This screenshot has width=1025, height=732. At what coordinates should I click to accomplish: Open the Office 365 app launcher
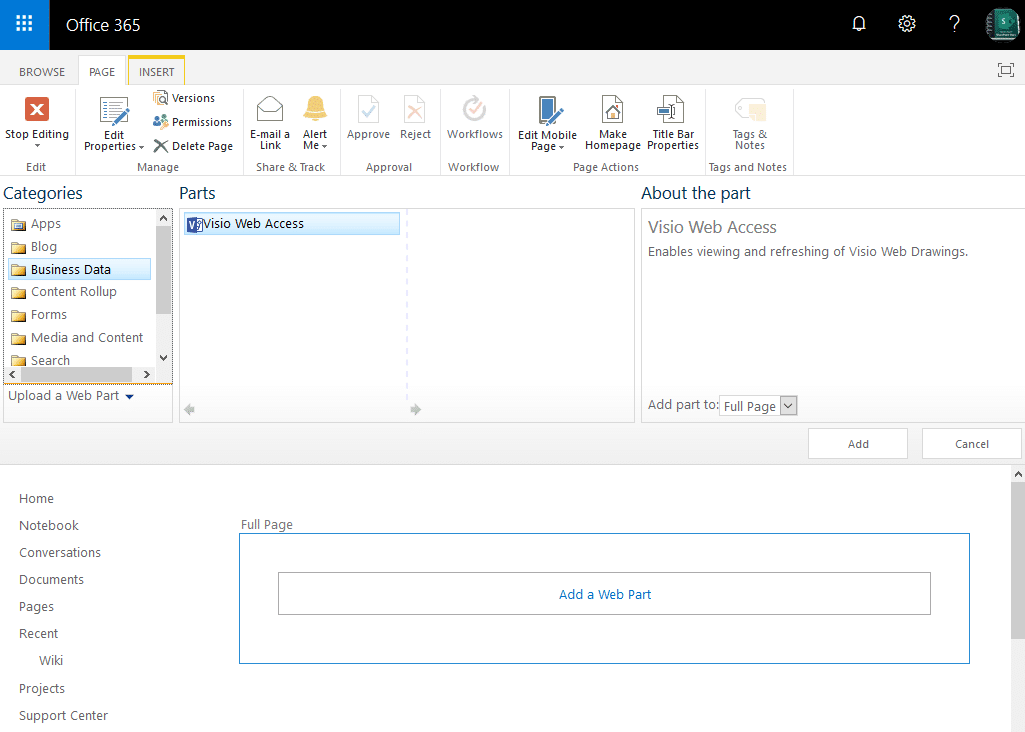[x=24, y=24]
